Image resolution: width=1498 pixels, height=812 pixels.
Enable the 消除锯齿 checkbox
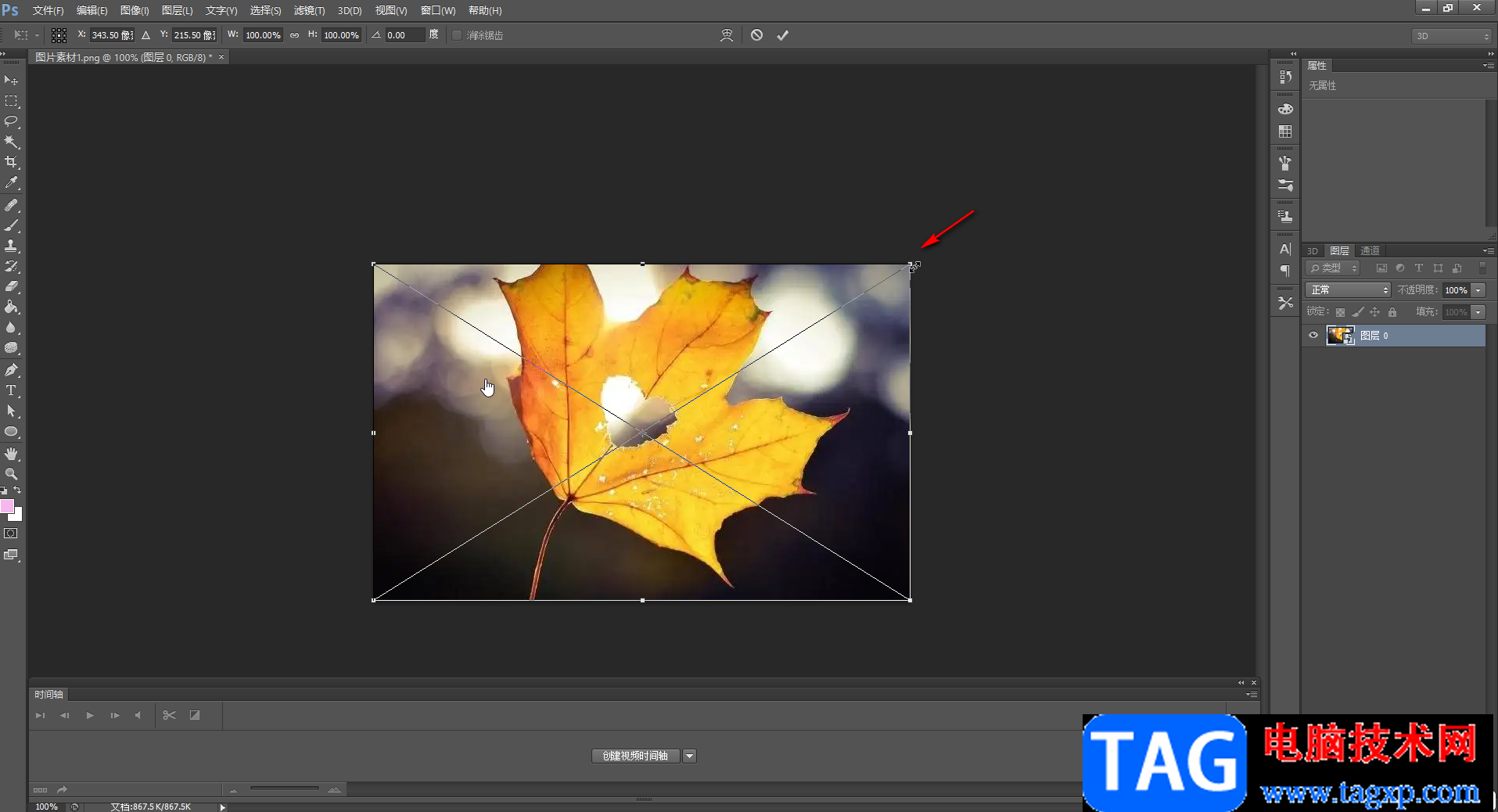(457, 35)
